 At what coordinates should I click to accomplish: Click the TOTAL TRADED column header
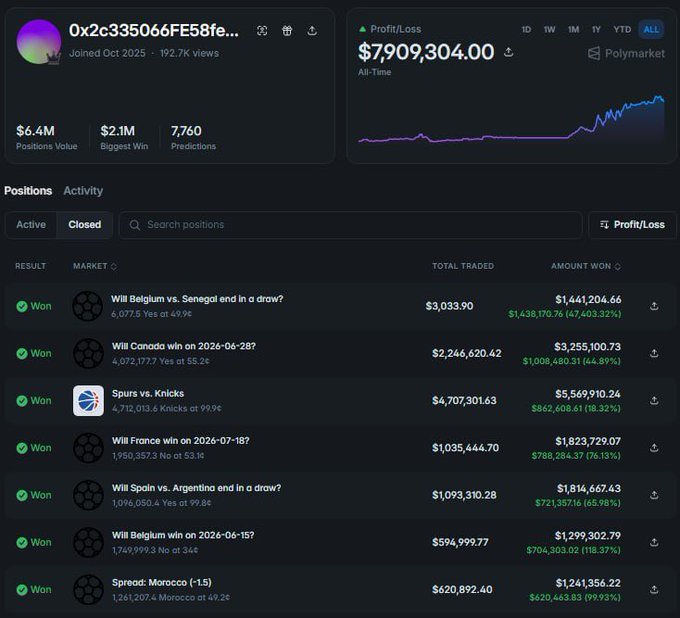click(x=463, y=266)
